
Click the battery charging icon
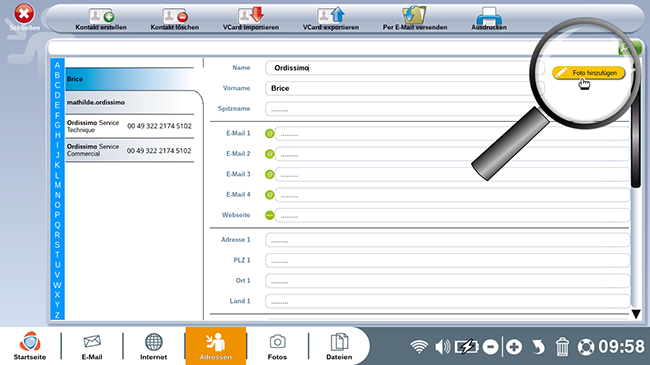pyautogui.click(x=467, y=347)
